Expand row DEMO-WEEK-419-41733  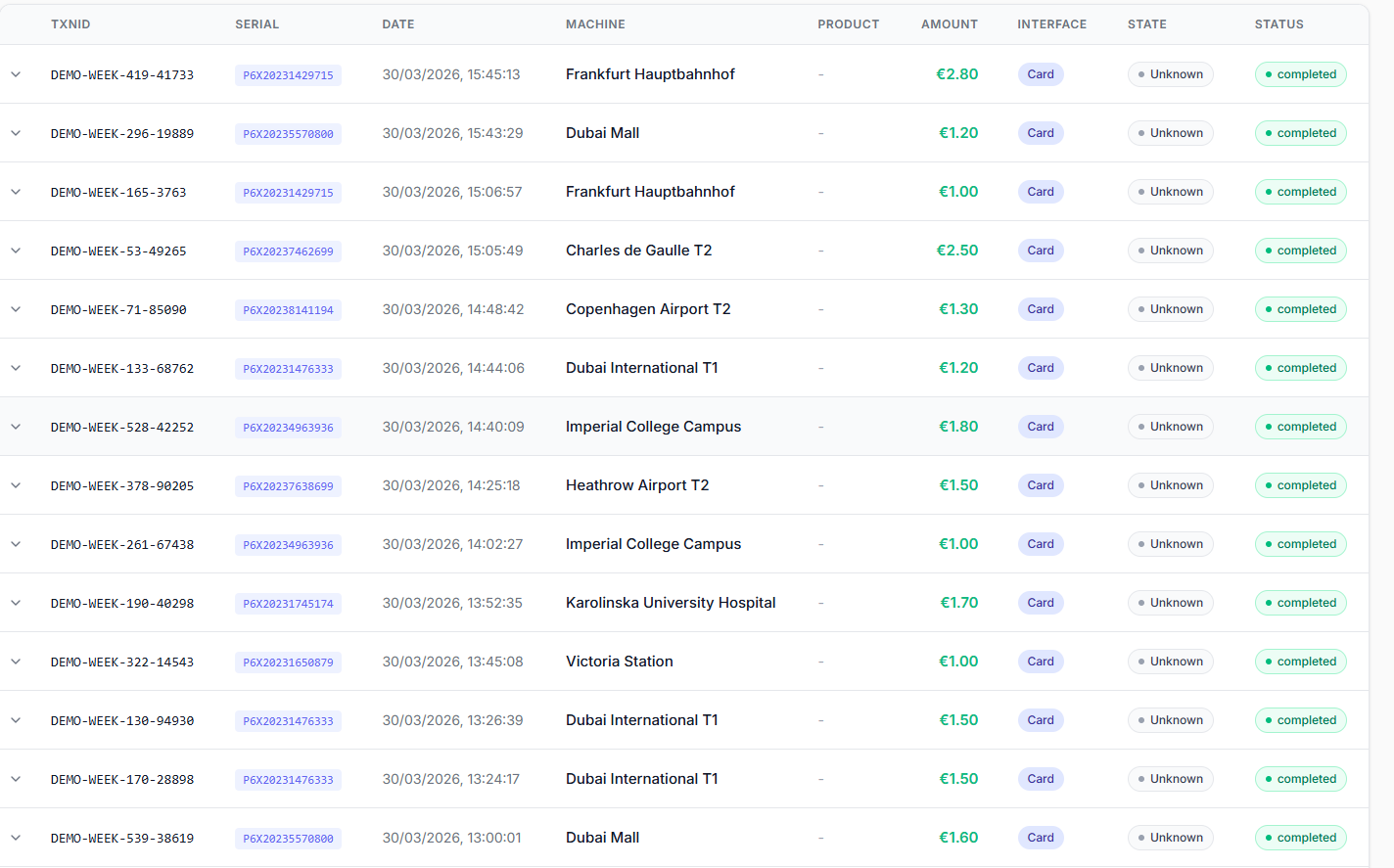(x=16, y=74)
